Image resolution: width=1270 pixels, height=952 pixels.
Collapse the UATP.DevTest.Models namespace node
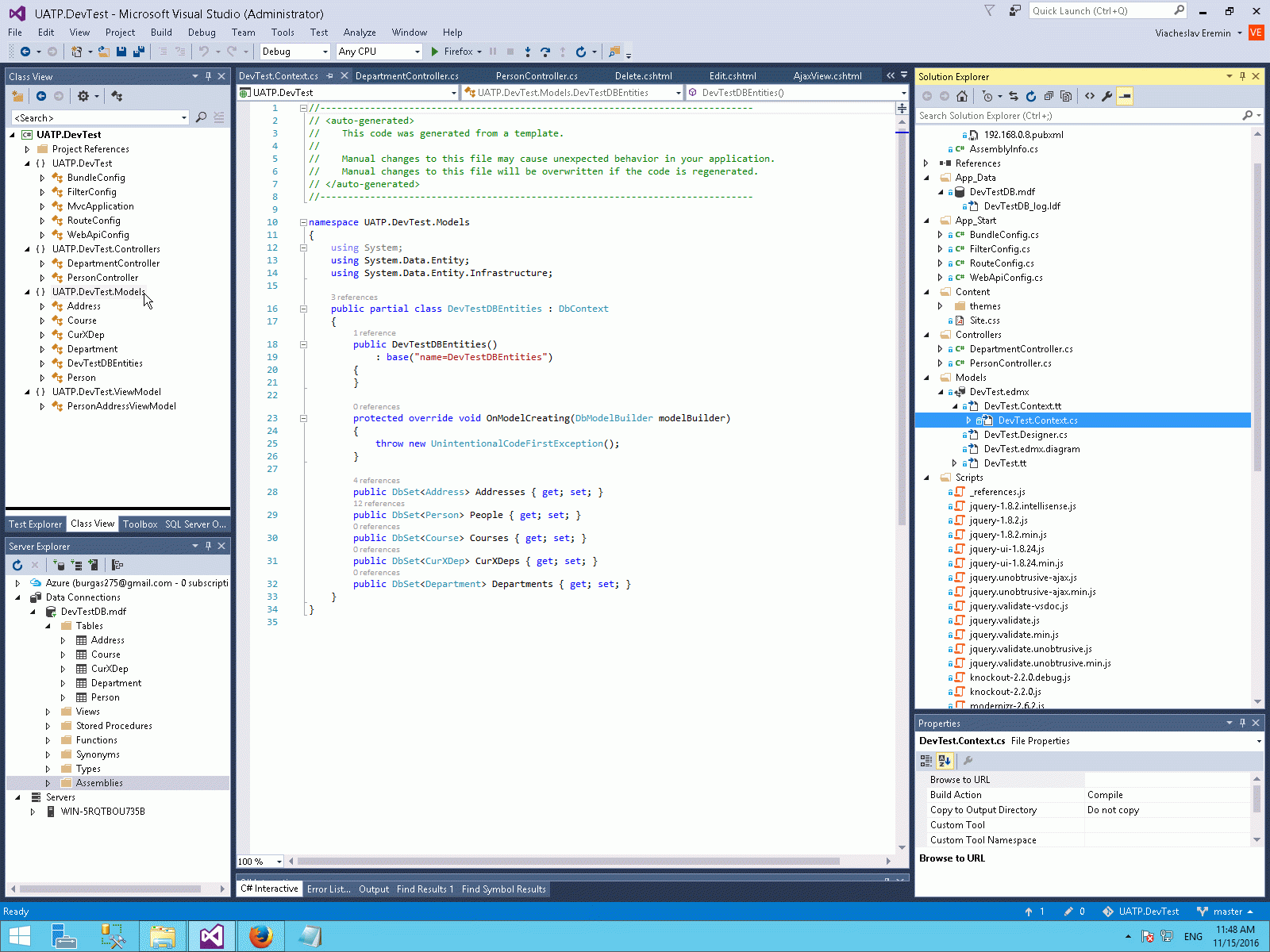pyautogui.click(x=28, y=292)
